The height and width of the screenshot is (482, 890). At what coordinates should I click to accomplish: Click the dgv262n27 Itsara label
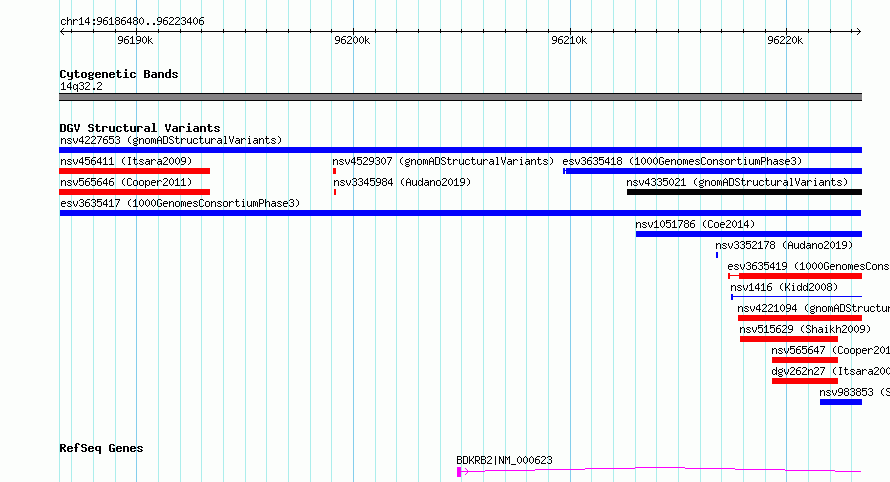point(830,371)
